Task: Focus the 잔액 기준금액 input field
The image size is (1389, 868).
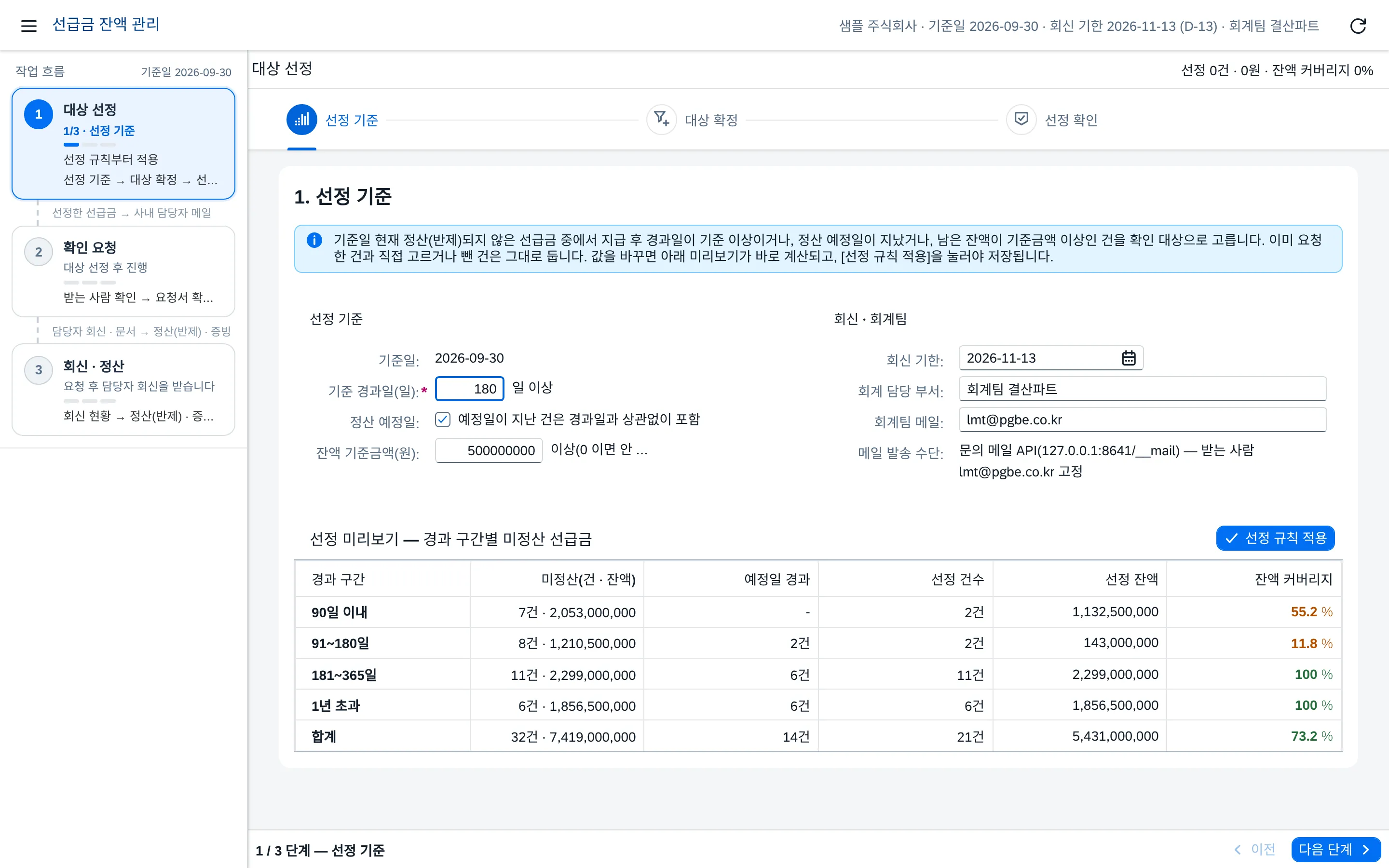Action: coord(489,451)
